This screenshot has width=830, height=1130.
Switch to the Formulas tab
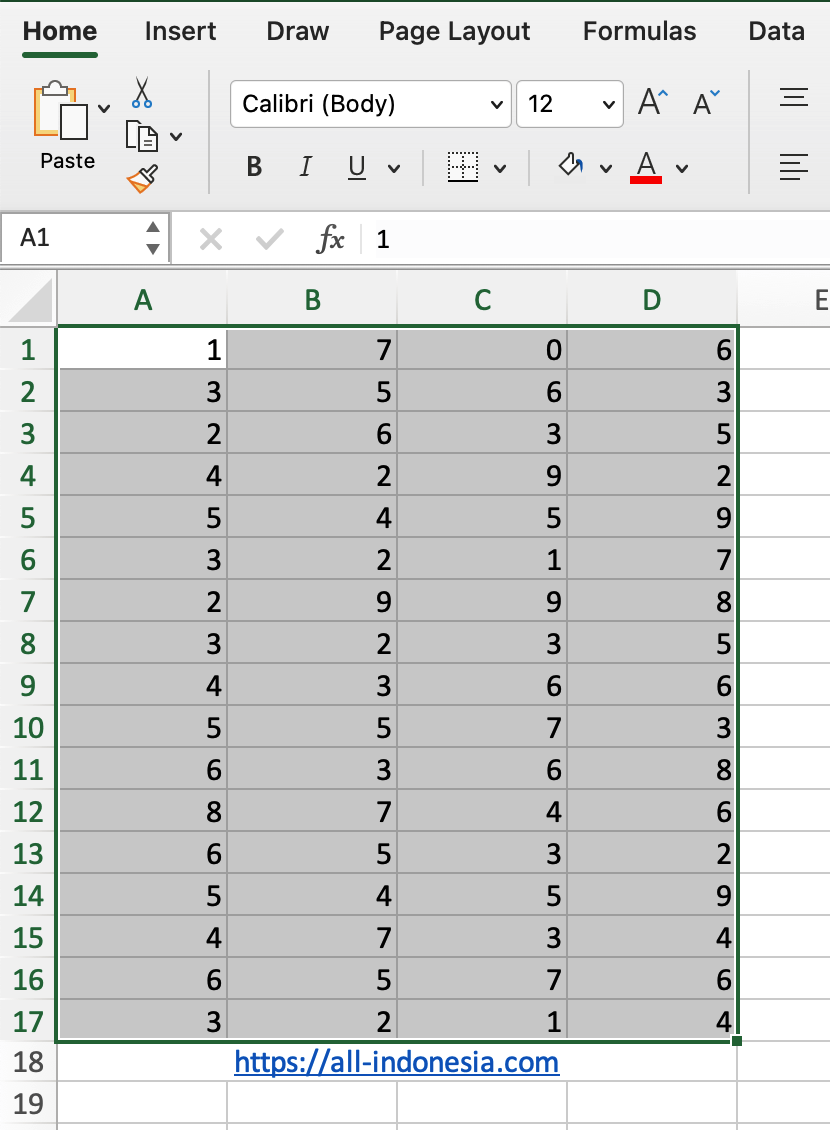pos(639,31)
